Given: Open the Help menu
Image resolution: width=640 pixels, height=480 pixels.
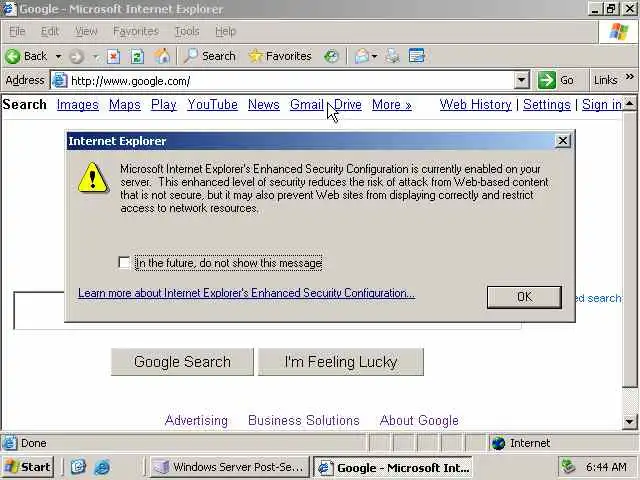Looking at the screenshot, I should 225,31.
